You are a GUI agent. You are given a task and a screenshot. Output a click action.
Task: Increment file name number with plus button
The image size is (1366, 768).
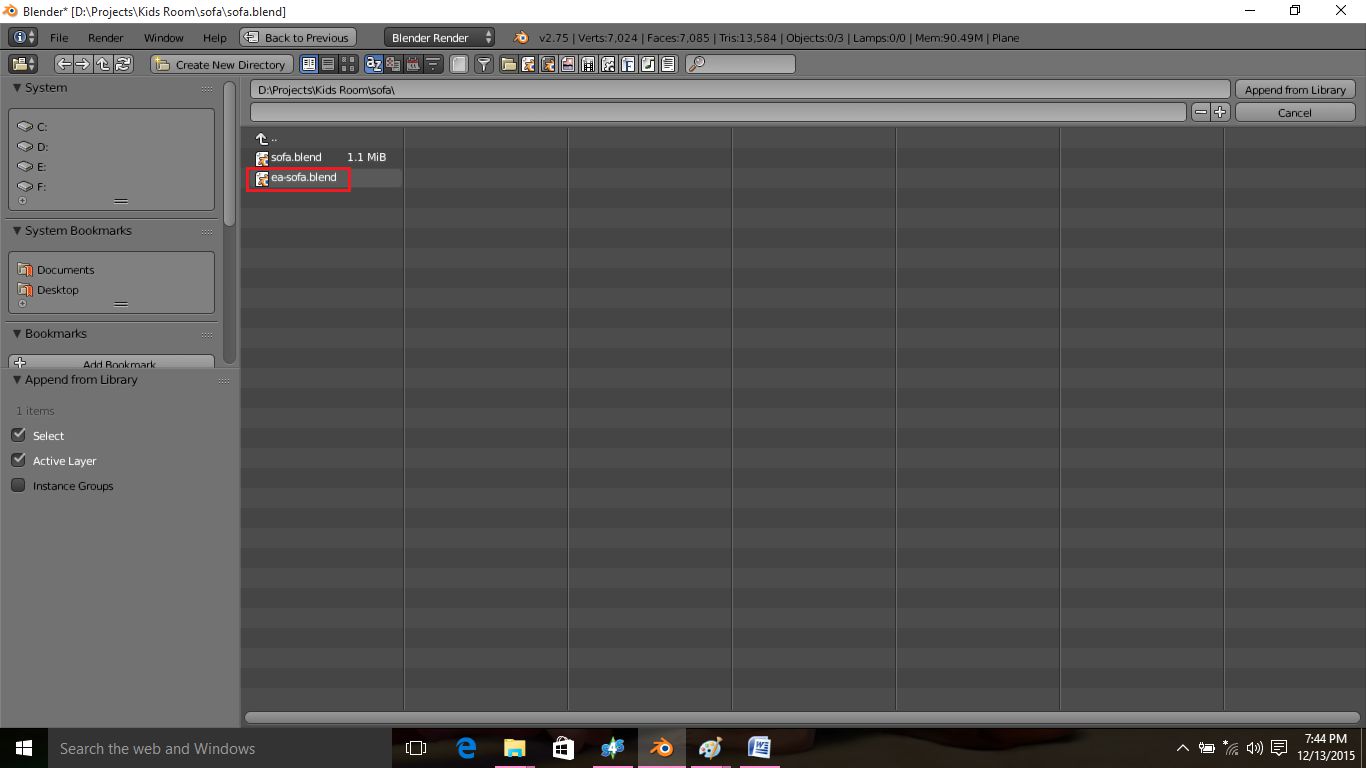tap(1219, 112)
